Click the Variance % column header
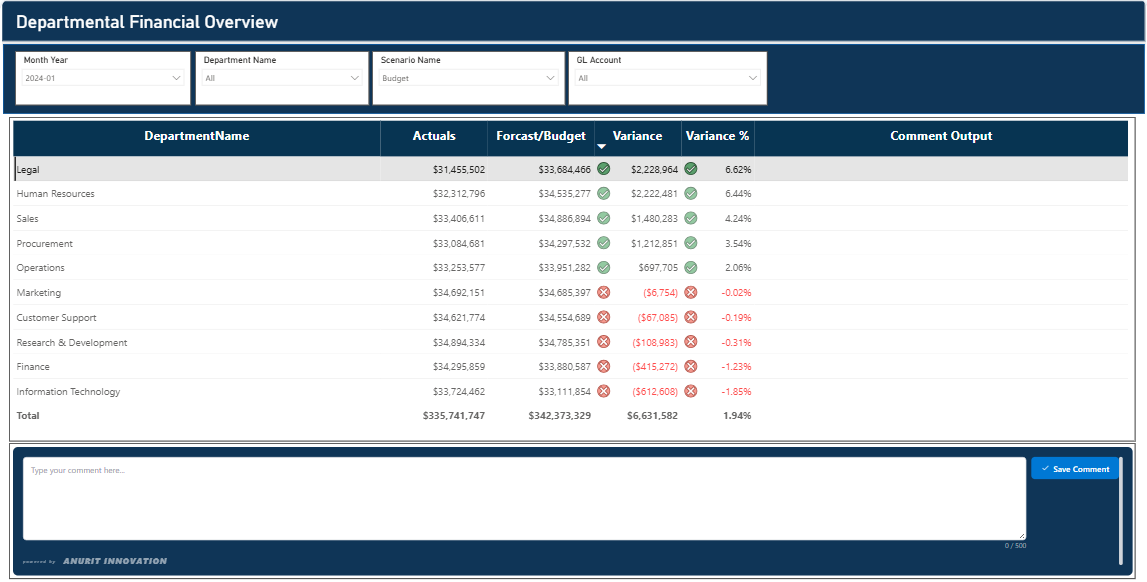Viewport: 1147px width, 582px height. [x=718, y=136]
